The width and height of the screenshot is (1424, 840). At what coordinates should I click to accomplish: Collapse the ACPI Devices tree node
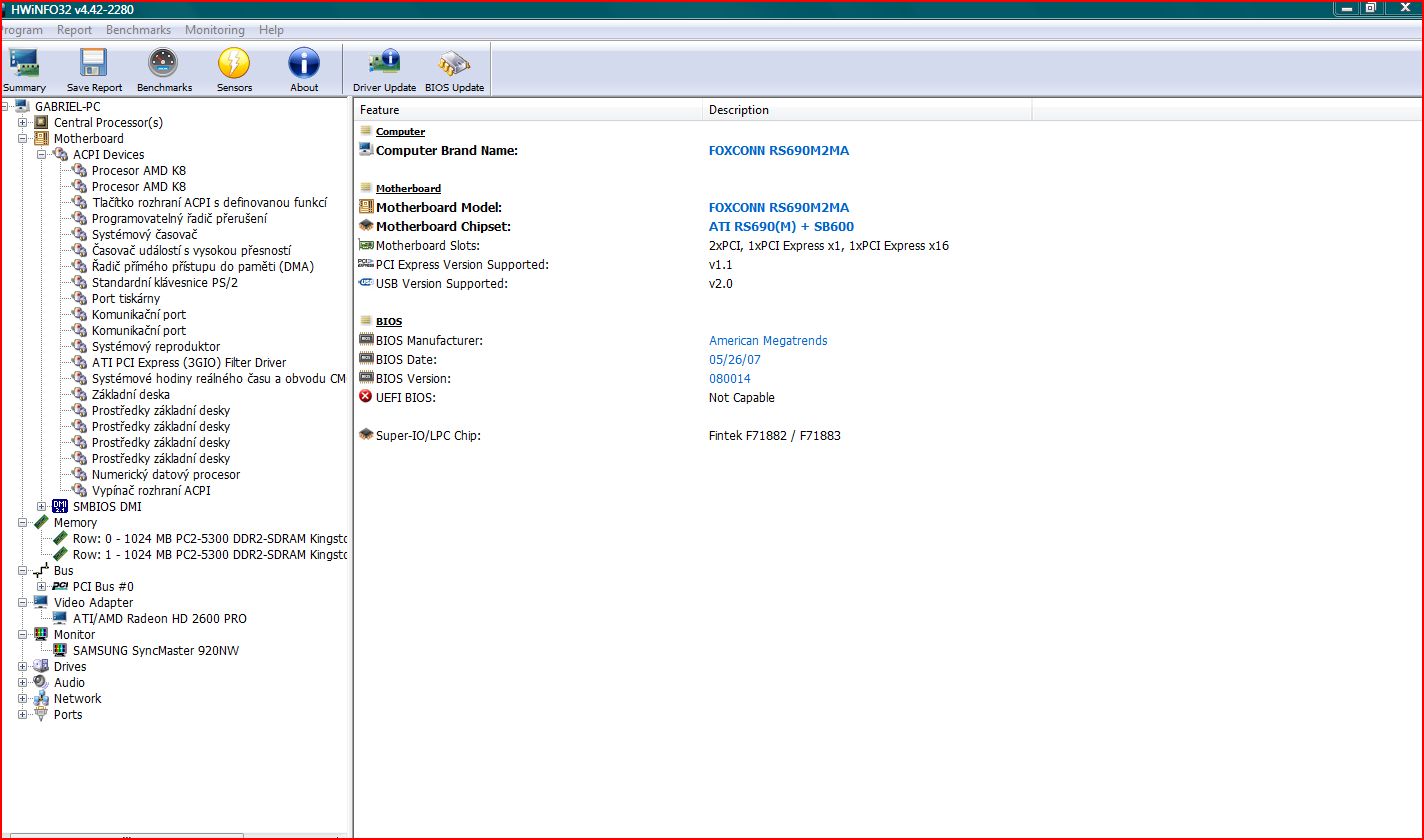42,155
